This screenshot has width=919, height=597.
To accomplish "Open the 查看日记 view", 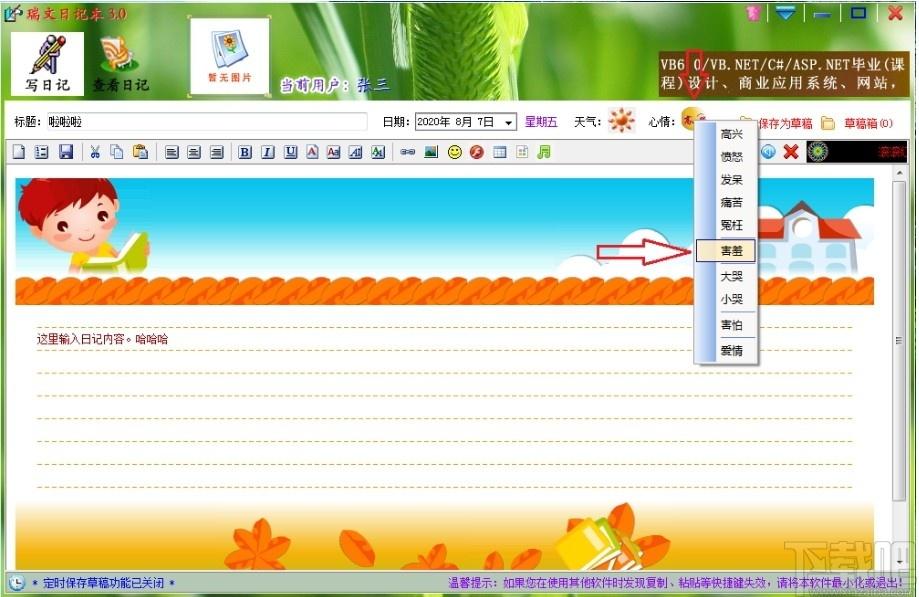I will (121, 64).
